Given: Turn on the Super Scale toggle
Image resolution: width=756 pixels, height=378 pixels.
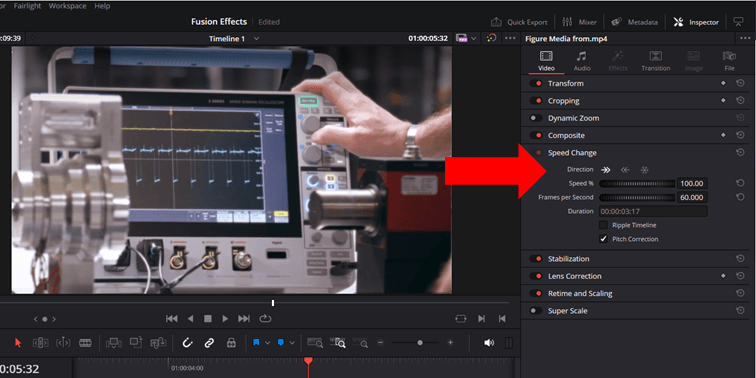Looking at the screenshot, I should 536,311.
